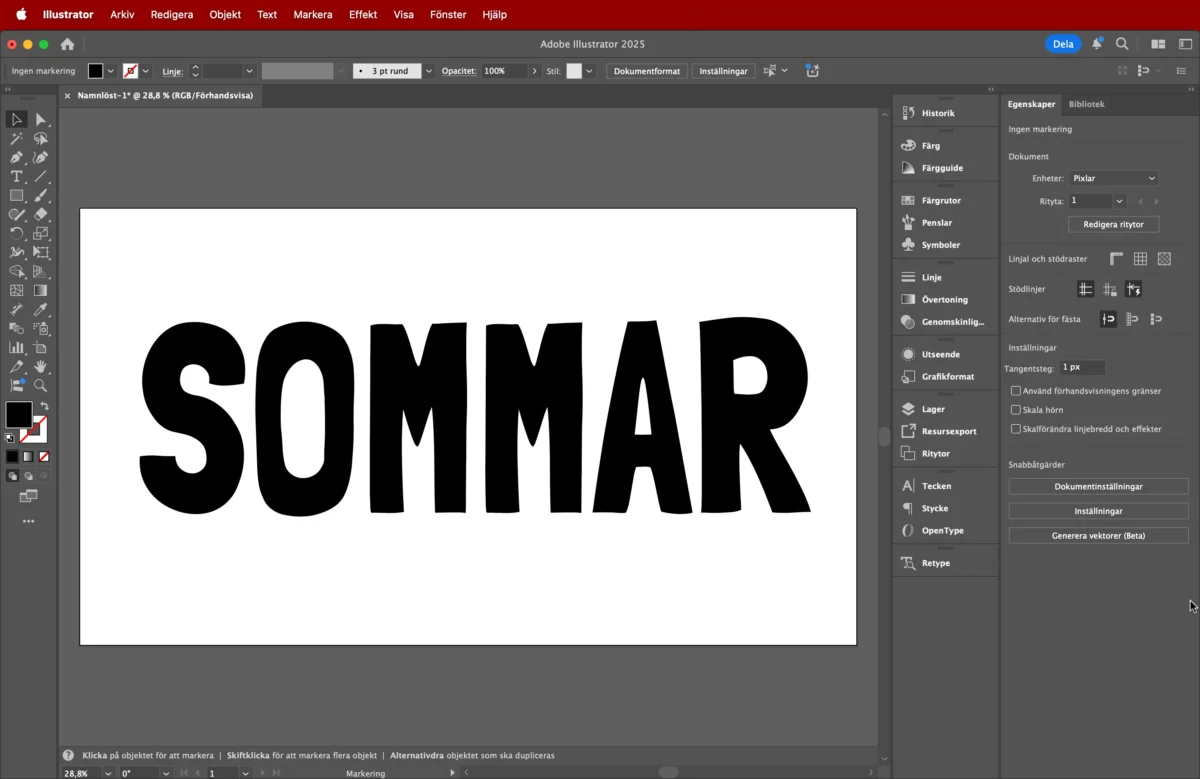Enable Skalförändra linjebredd och effekter checkbox
The width and height of the screenshot is (1200, 779).
coord(1016,429)
